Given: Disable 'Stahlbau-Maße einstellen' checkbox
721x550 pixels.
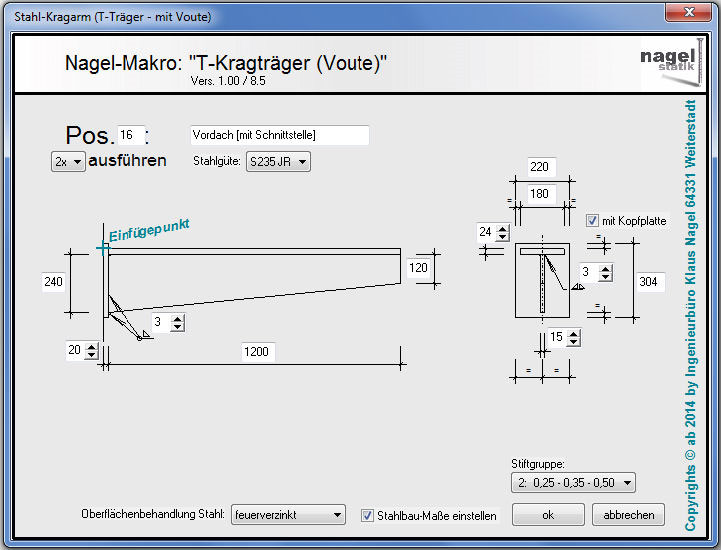Looking at the screenshot, I should 367,516.
